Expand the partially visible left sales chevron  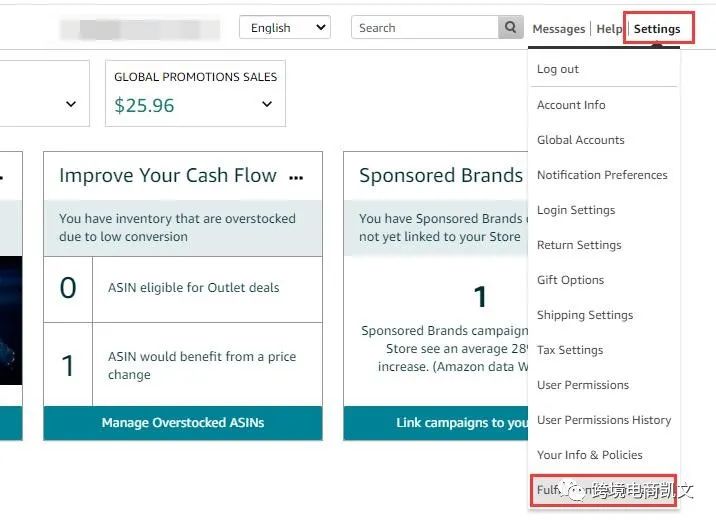pos(71,104)
